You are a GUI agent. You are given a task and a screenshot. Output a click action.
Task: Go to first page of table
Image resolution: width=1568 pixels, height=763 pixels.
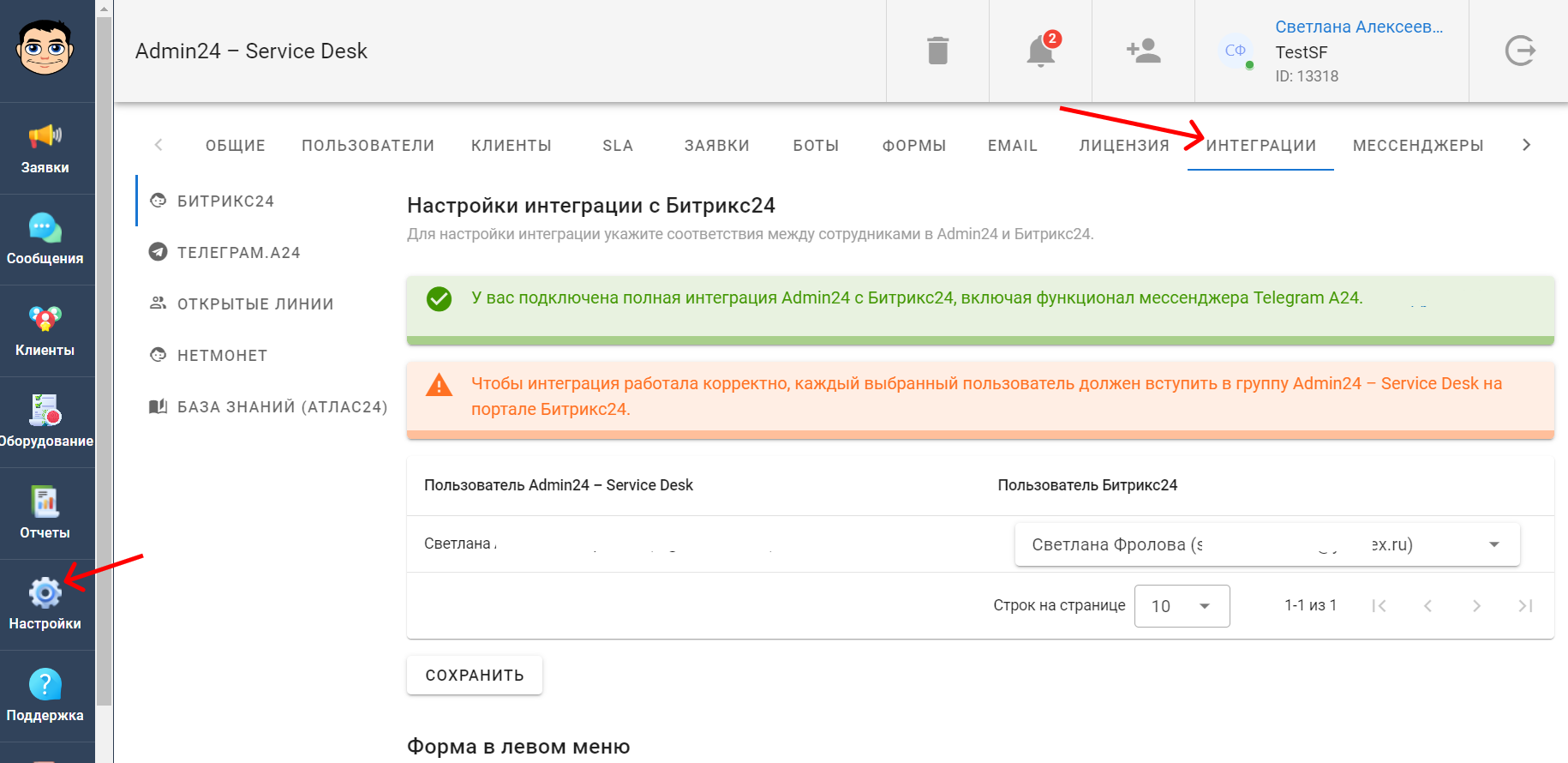coord(1379,606)
